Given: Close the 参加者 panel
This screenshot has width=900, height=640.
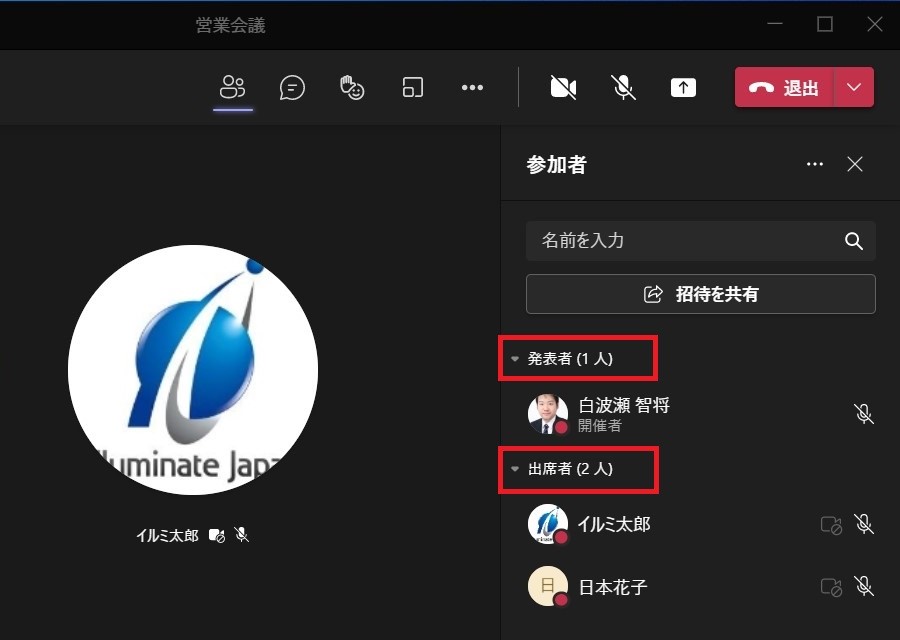Looking at the screenshot, I should 855,164.
